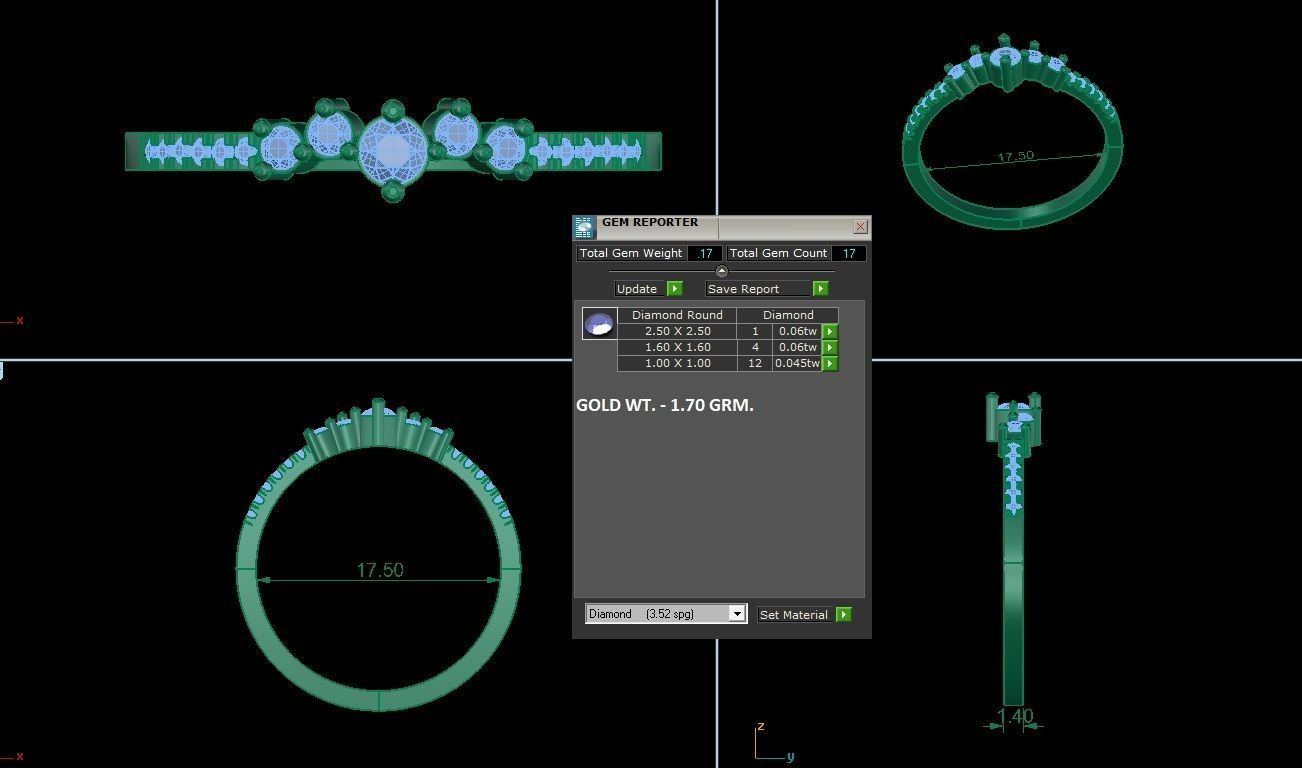The width and height of the screenshot is (1302, 768).
Task: Select the diamond gem thumbnail
Action: [599, 323]
